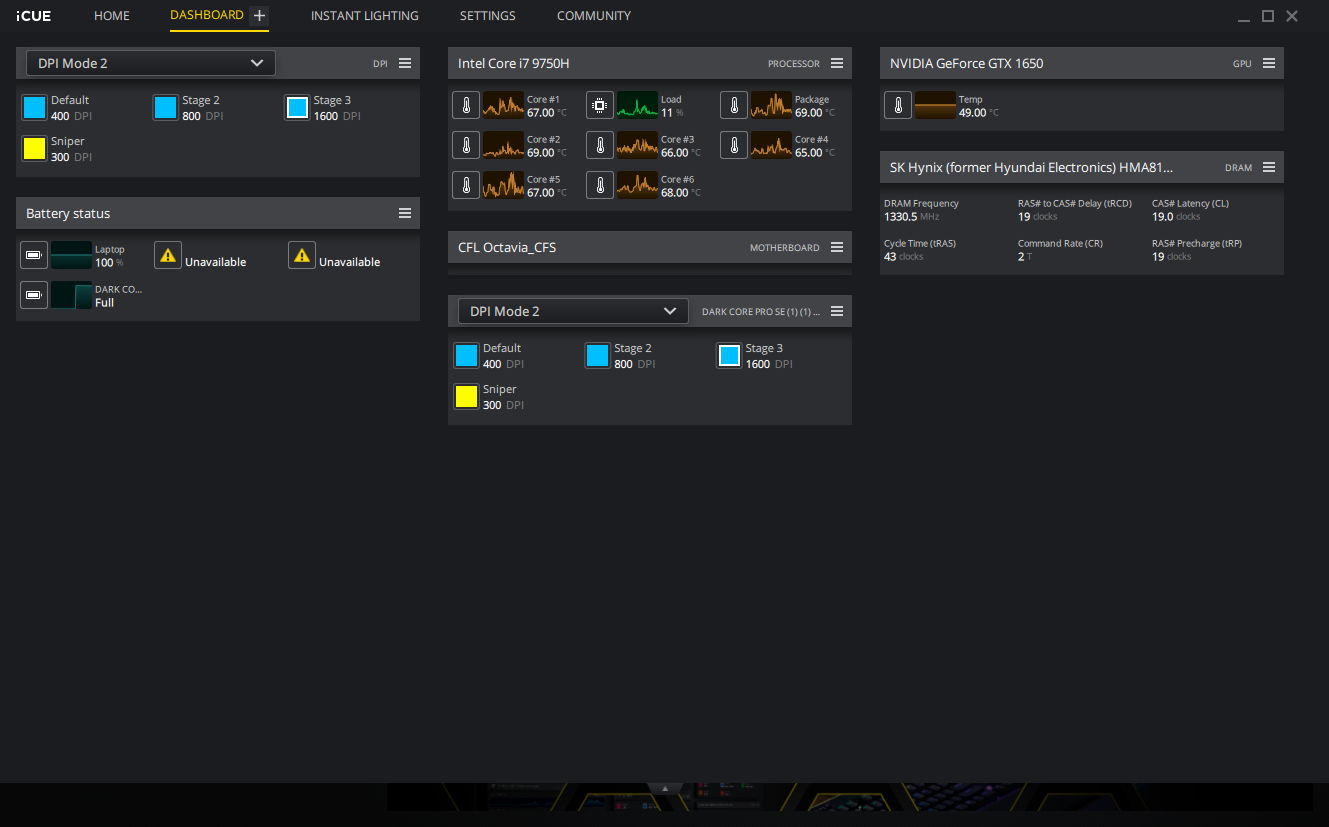
Task: Click the Intel Core i7 9750H title
Action: 514,63
